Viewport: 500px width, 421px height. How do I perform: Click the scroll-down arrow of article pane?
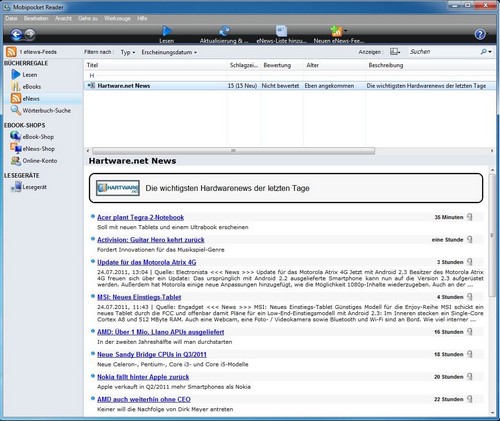click(492, 413)
